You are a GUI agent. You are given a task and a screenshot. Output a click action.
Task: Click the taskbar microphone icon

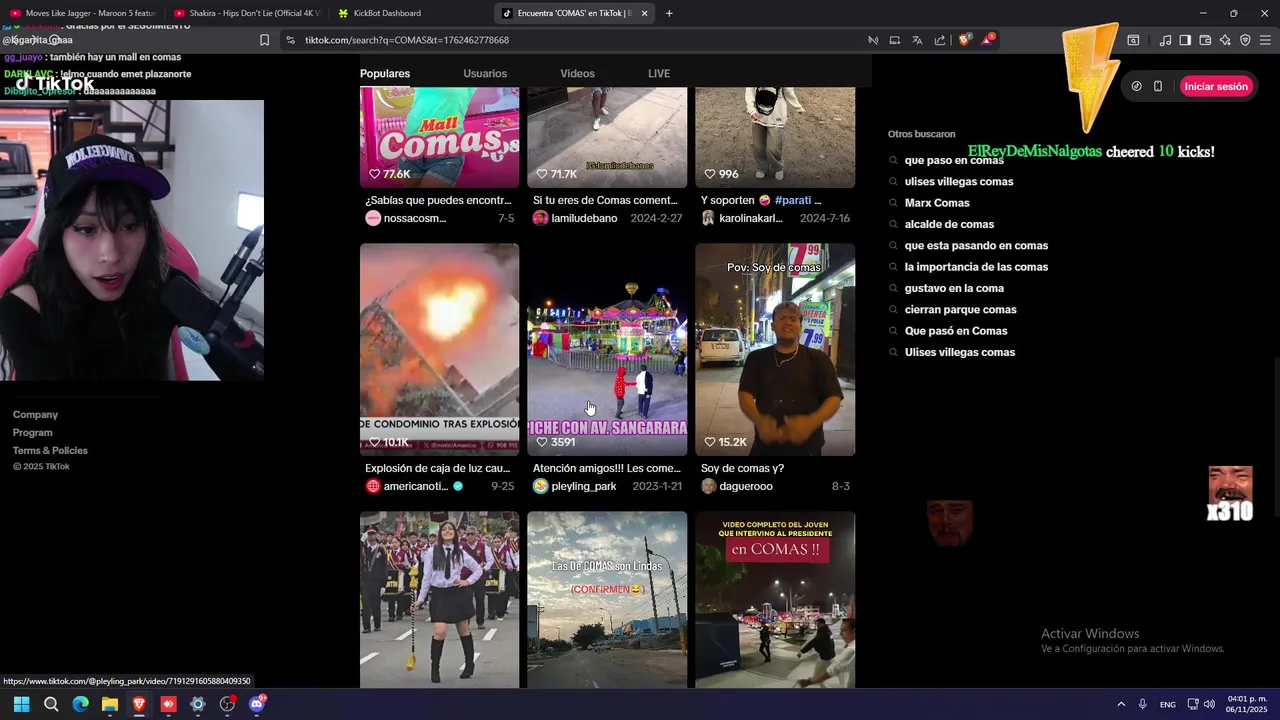(x=1142, y=704)
